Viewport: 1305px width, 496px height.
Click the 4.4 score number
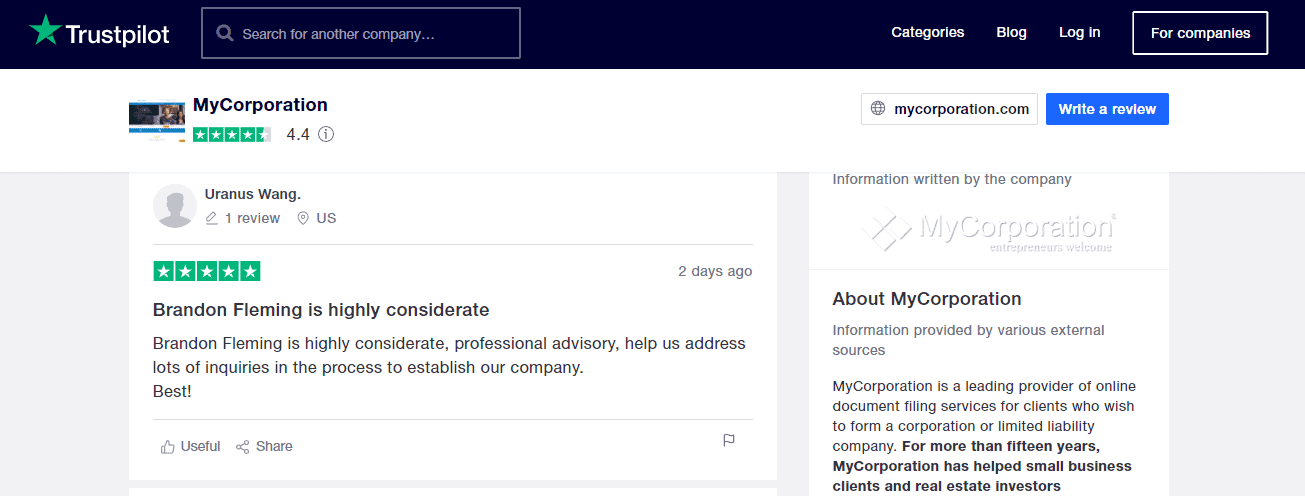point(298,134)
